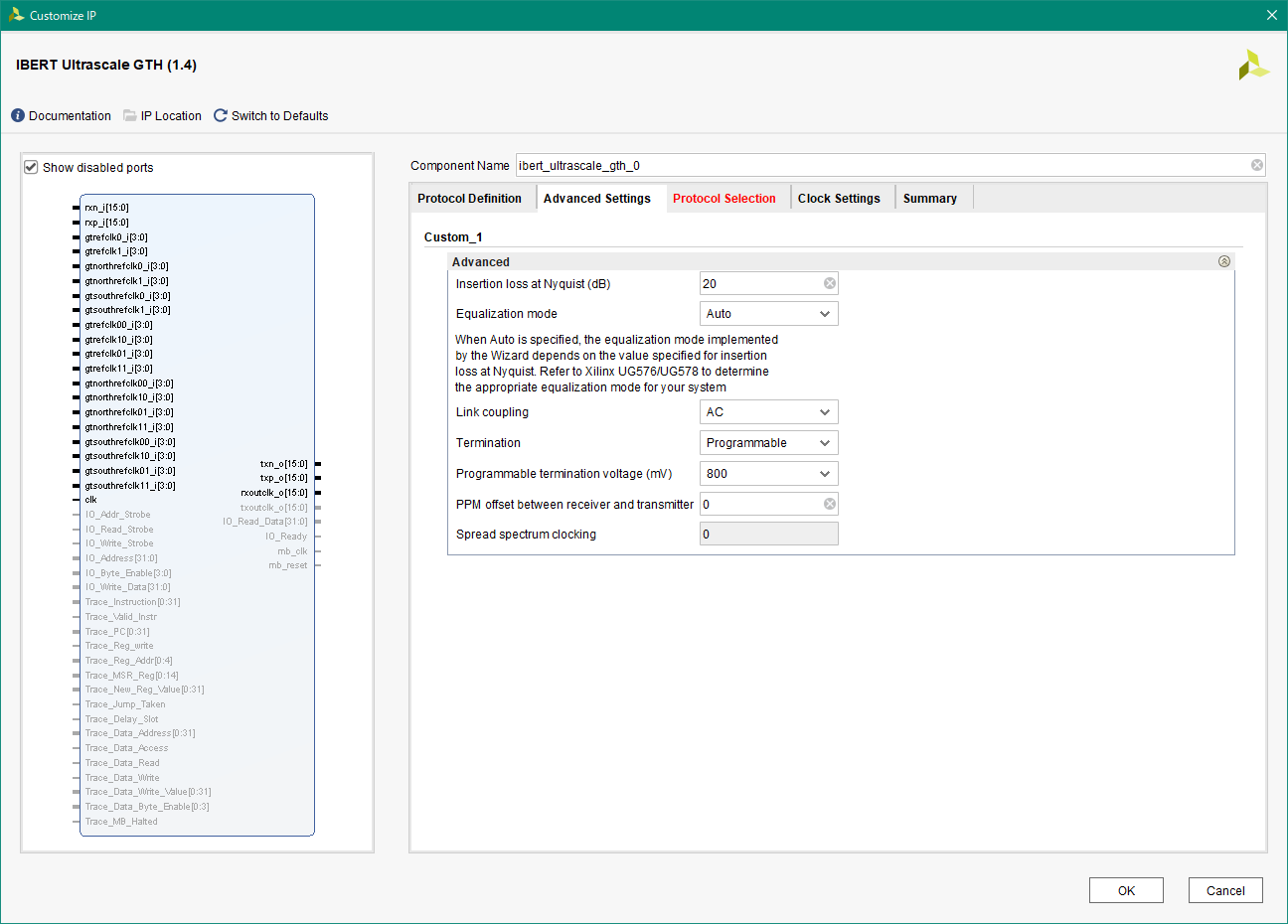The image size is (1288, 924).
Task: Select the IO_Addr_Strobe port
Action: (117, 515)
